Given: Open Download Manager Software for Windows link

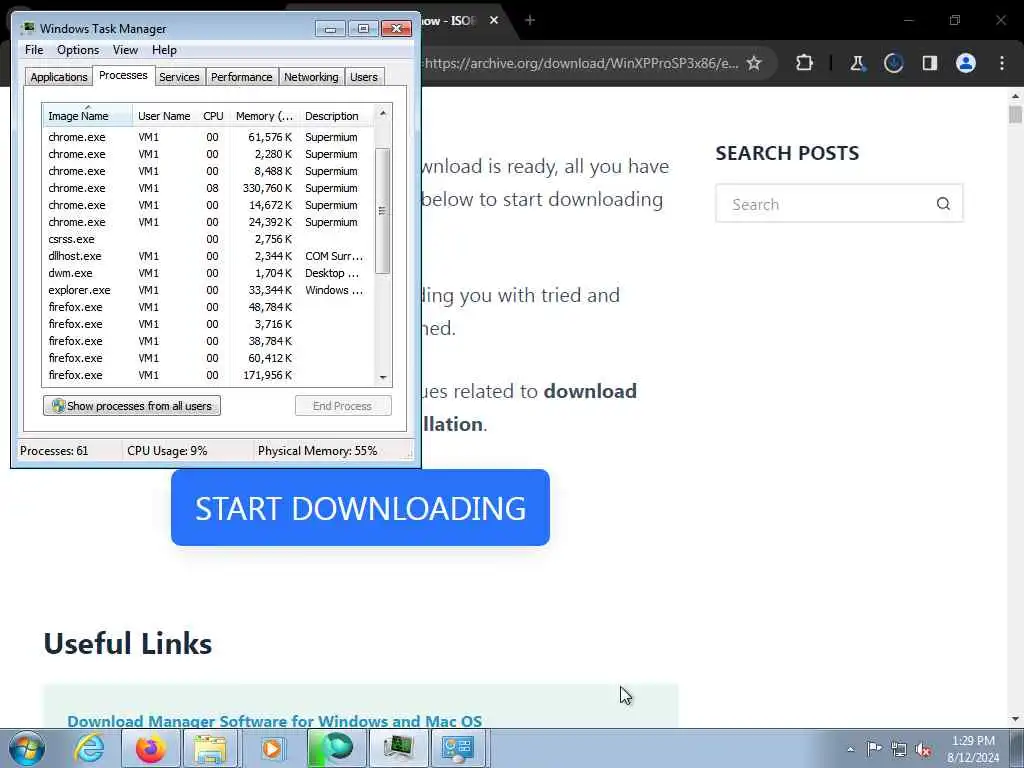Looking at the screenshot, I should [274, 721].
